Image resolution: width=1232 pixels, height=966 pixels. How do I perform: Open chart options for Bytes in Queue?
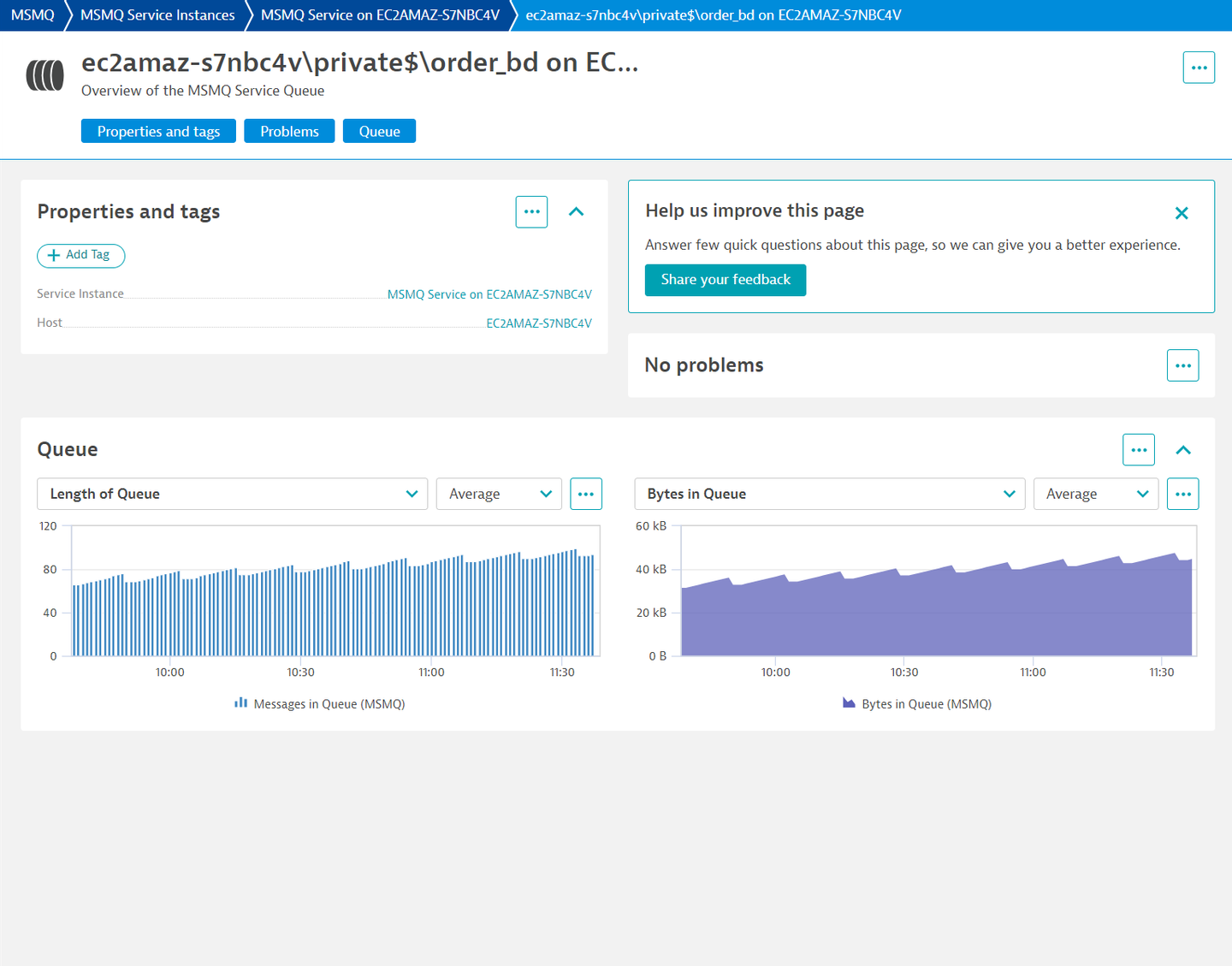click(x=1183, y=494)
